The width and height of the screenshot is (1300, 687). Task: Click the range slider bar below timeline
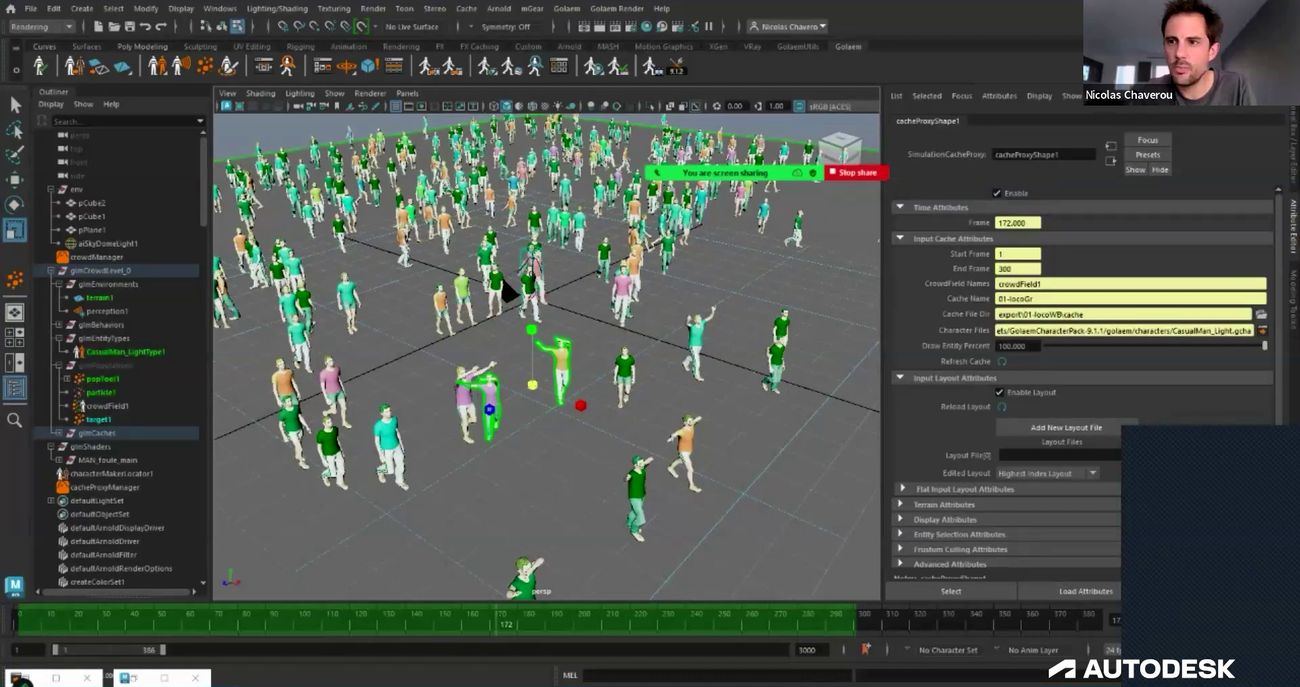(x=109, y=650)
